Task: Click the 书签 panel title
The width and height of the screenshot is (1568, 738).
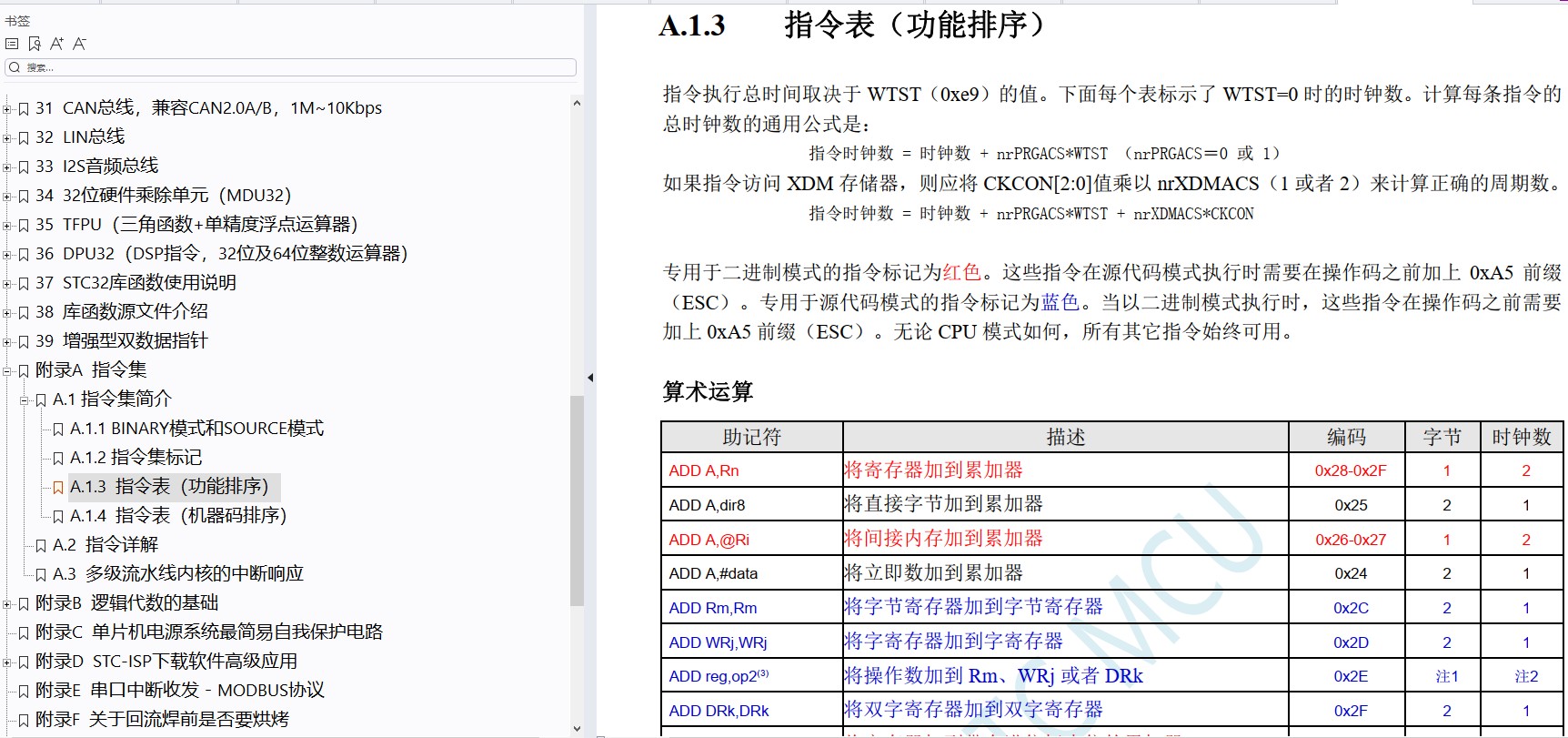Action: point(17,20)
